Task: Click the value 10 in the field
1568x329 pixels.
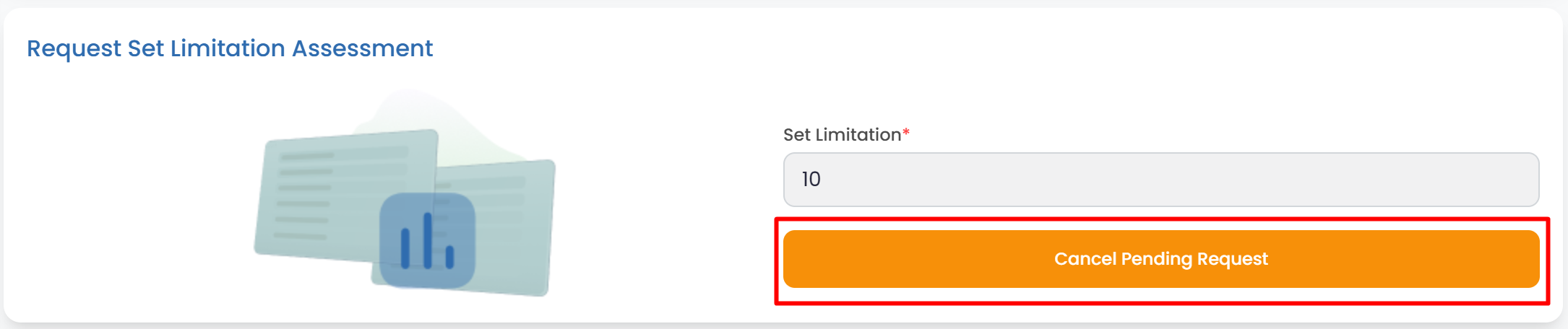Action: [811, 180]
